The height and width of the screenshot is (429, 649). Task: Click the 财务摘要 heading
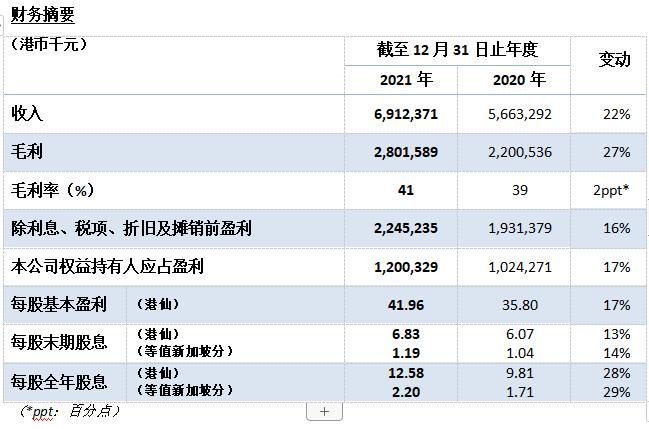click(42, 15)
